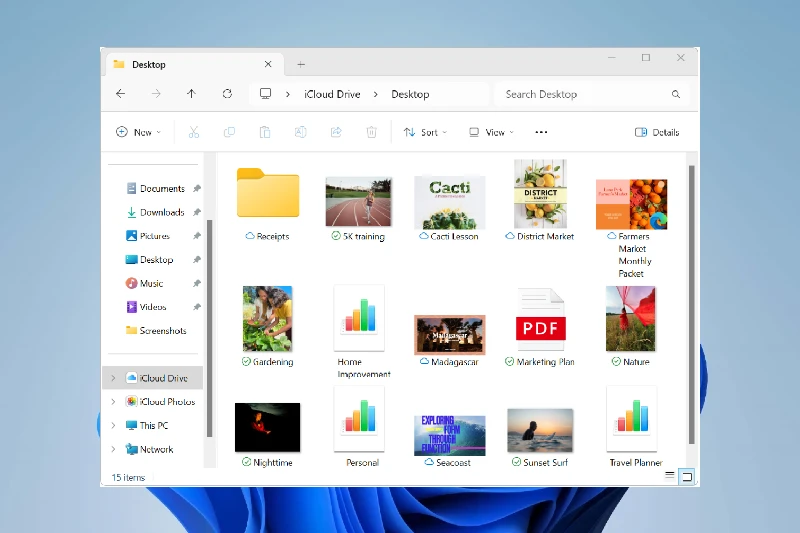
Task: Navigate back using the back arrow
Action: [x=121, y=94]
